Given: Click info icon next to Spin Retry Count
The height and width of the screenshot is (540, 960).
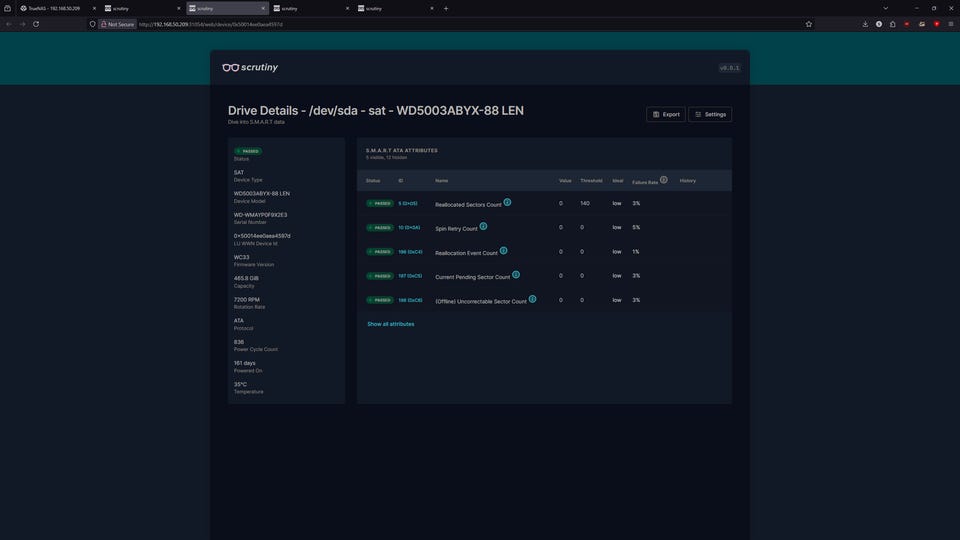Looking at the screenshot, I should [483, 227].
